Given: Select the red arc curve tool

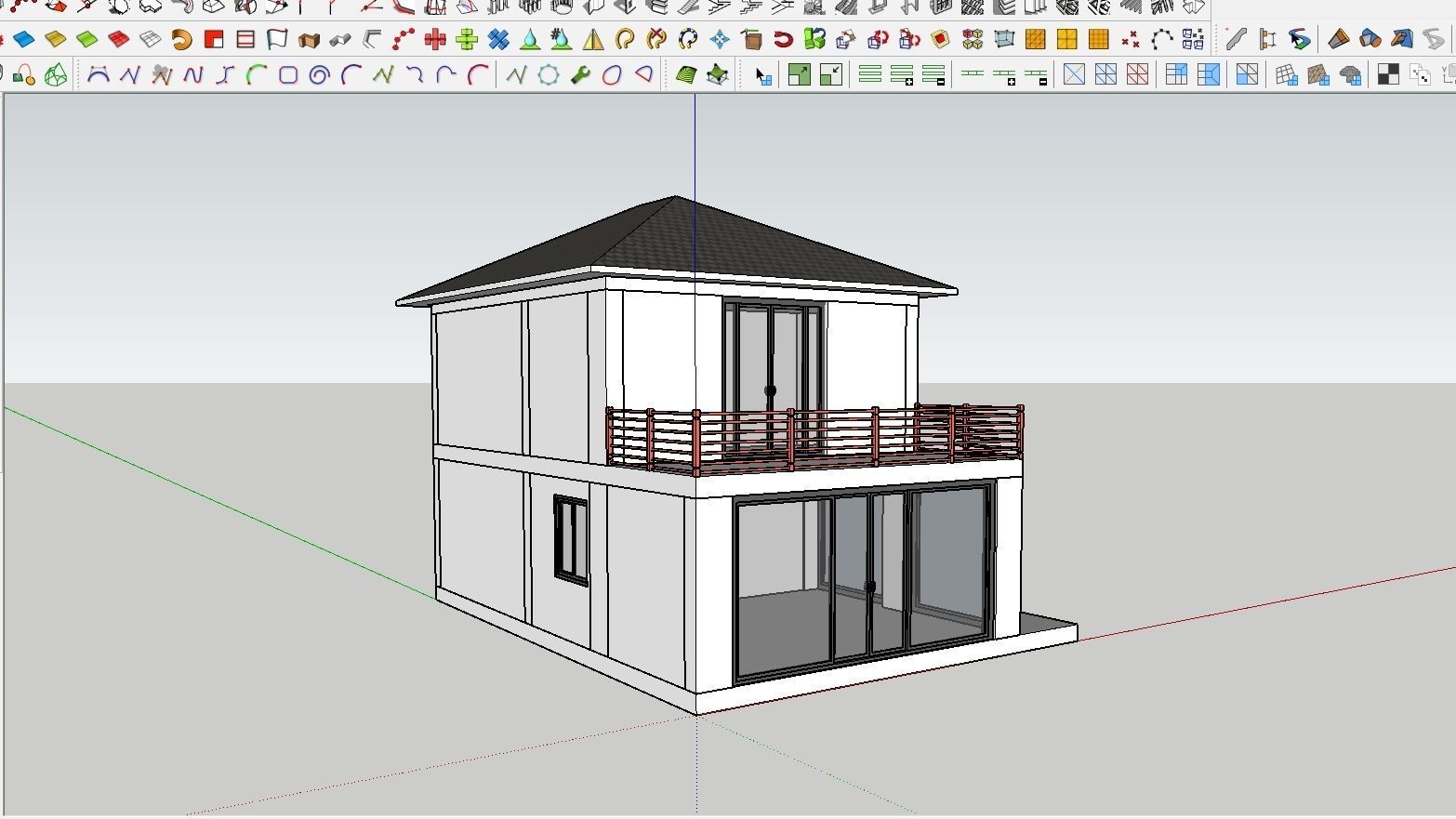Looking at the screenshot, I should pos(477,74).
